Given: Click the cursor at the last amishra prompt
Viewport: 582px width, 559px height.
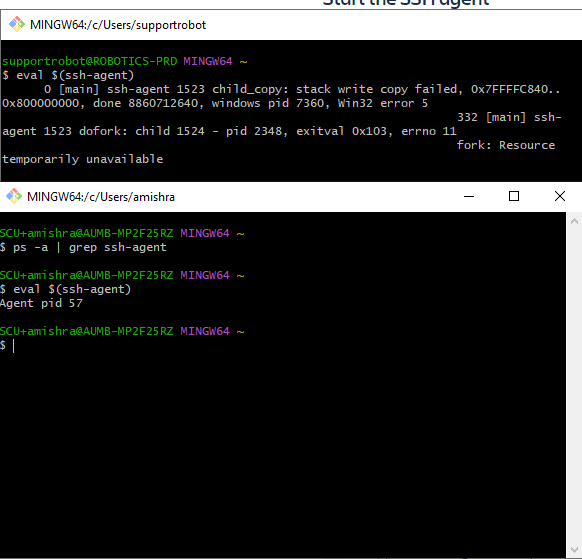Looking at the screenshot, I should 13,346.
